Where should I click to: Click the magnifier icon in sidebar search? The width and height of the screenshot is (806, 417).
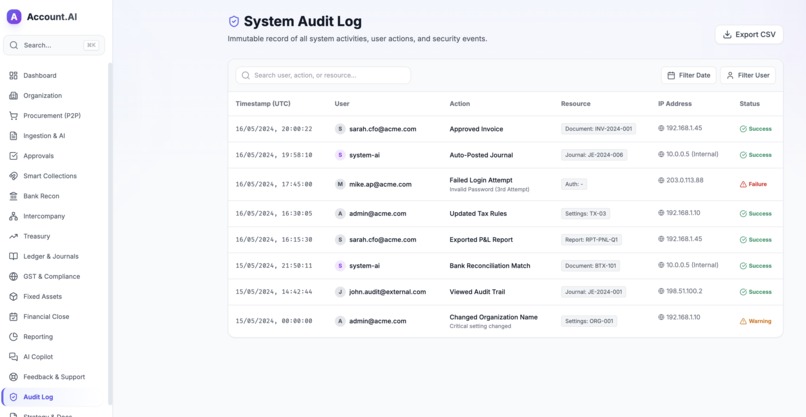tap(14, 45)
